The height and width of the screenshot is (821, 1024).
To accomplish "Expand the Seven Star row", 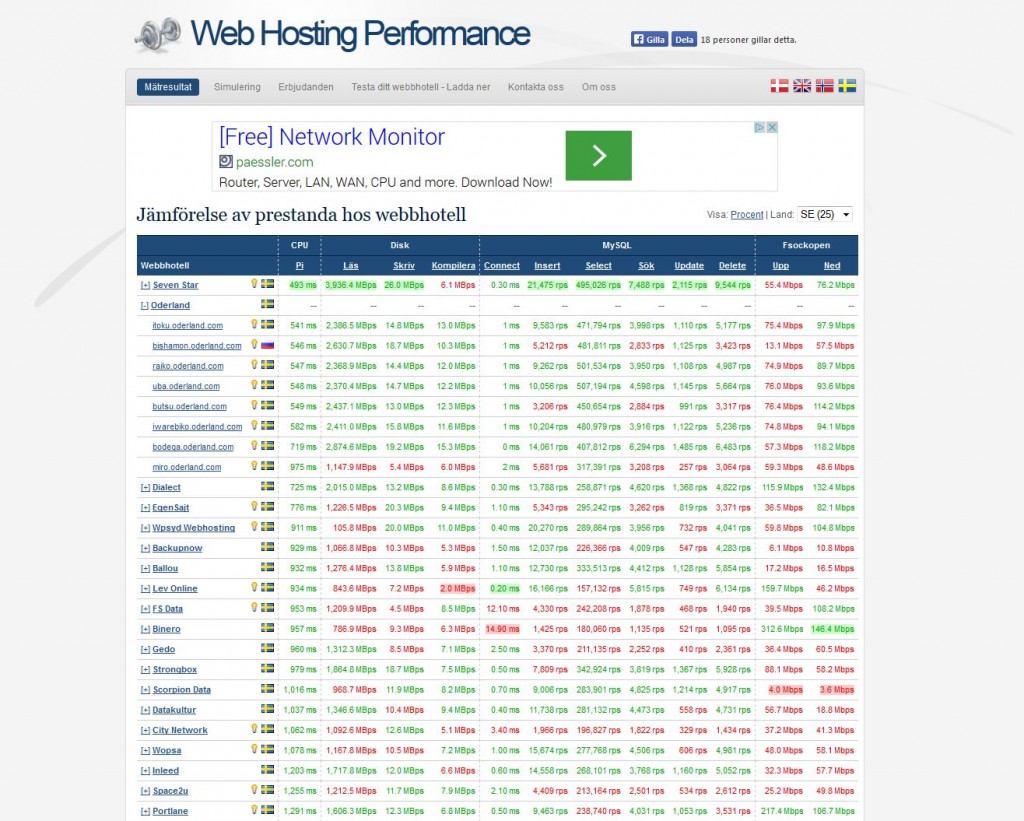I will (x=145, y=286).
